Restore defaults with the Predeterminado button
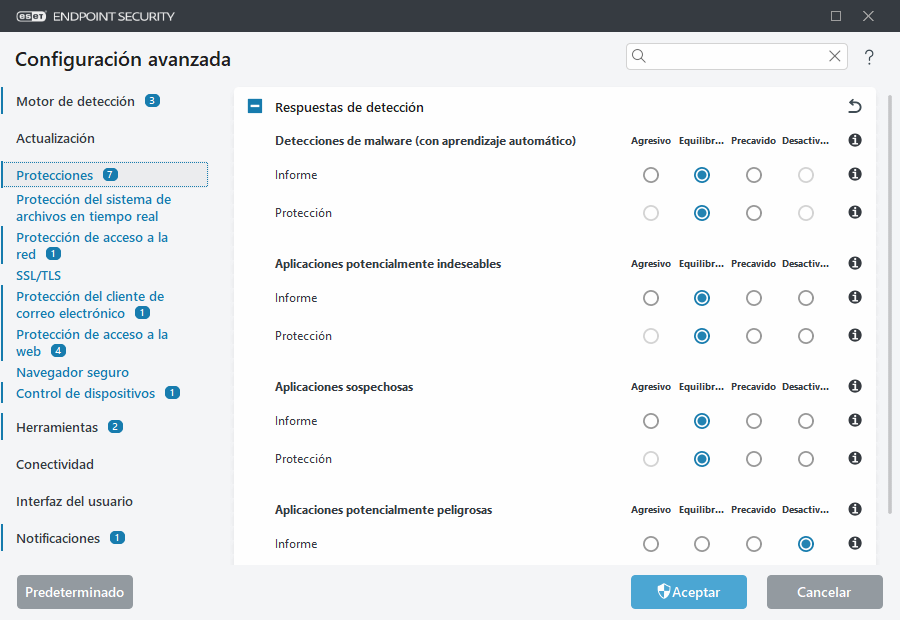The width and height of the screenshot is (900, 620). (x=74, y=591)
